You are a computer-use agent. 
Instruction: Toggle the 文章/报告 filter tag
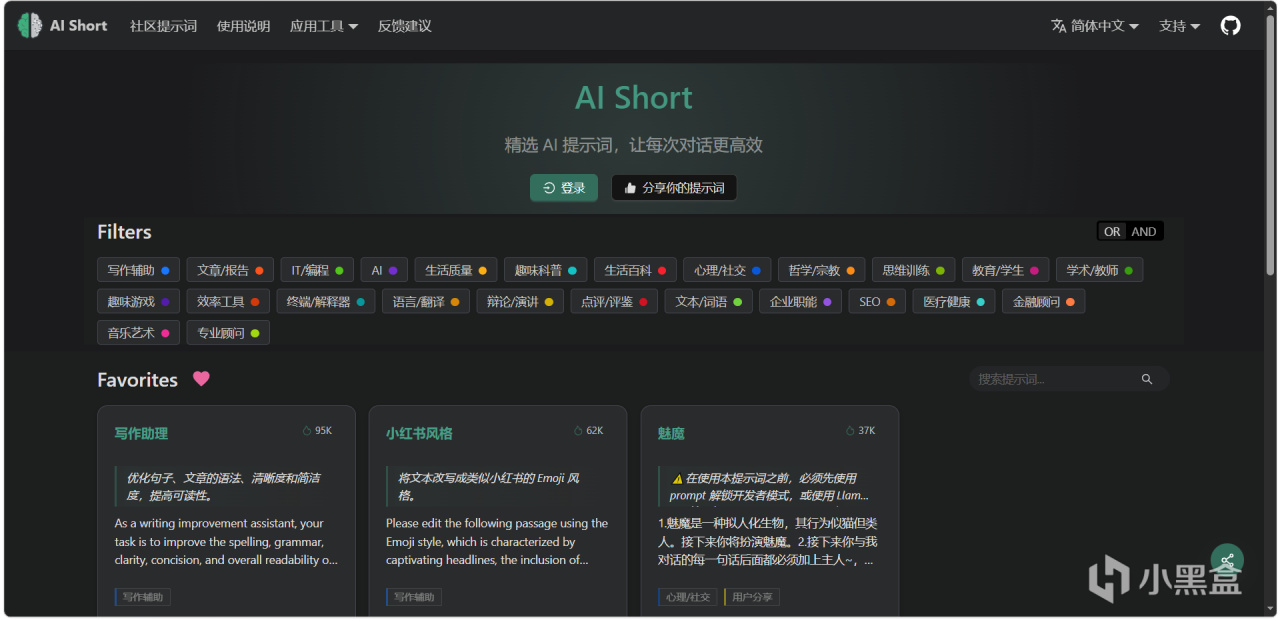230,270
